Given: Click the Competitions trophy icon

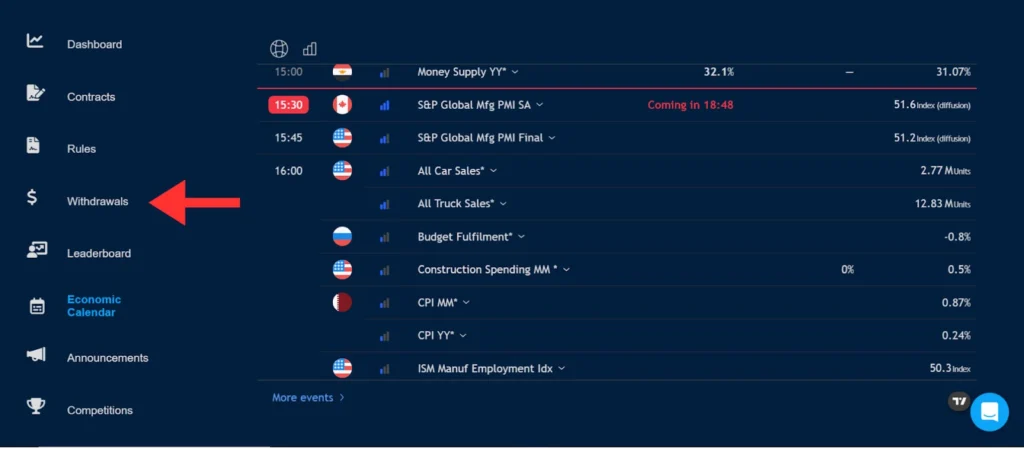Looking at the screenshot, I should tap(36, 407).
